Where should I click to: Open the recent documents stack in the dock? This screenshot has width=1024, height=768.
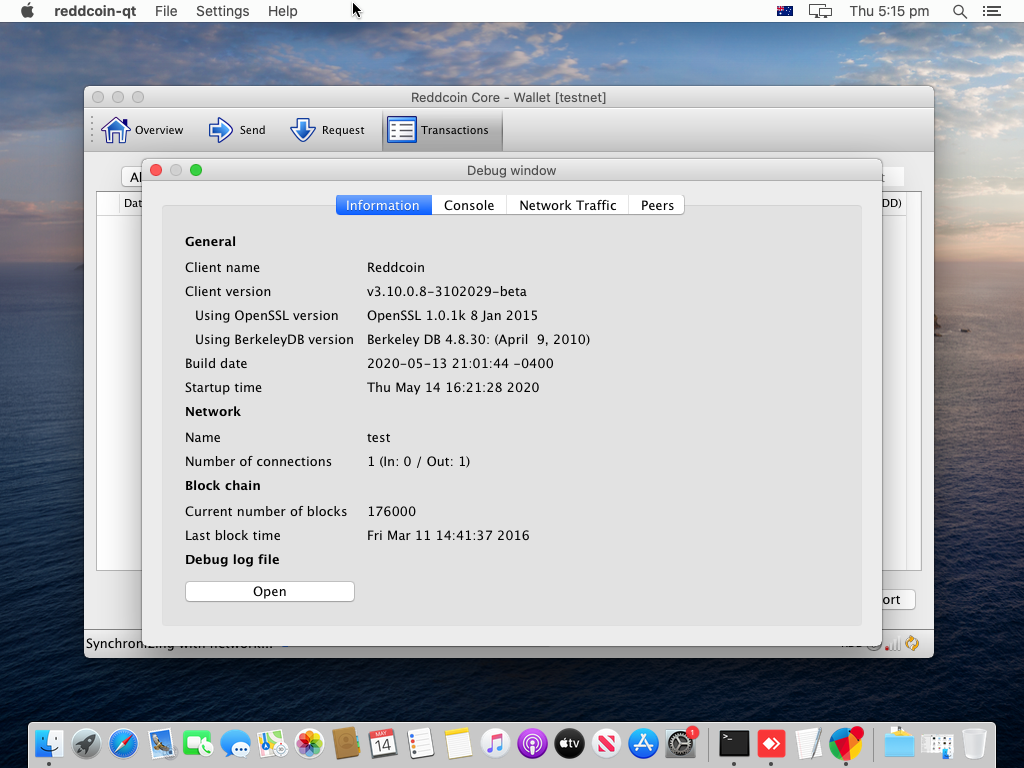[936, 744]
